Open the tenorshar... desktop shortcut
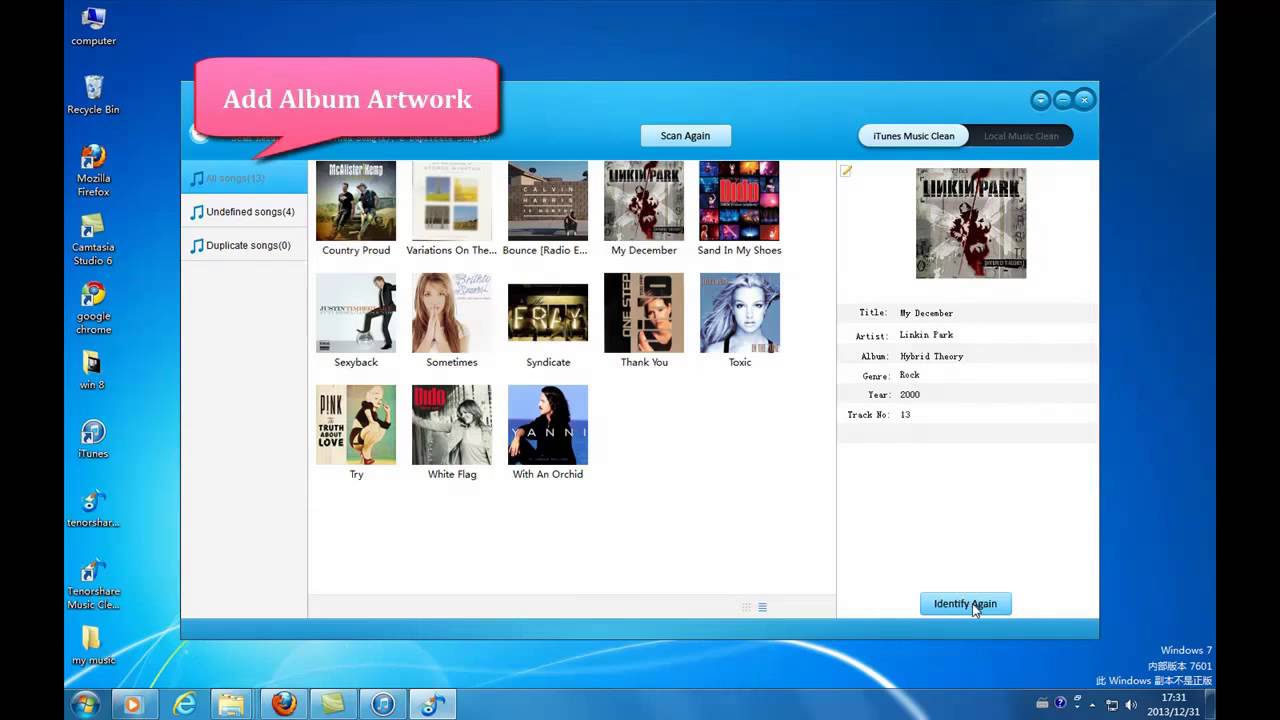Viewport: 1280px width, 720px height. point(93,508)
